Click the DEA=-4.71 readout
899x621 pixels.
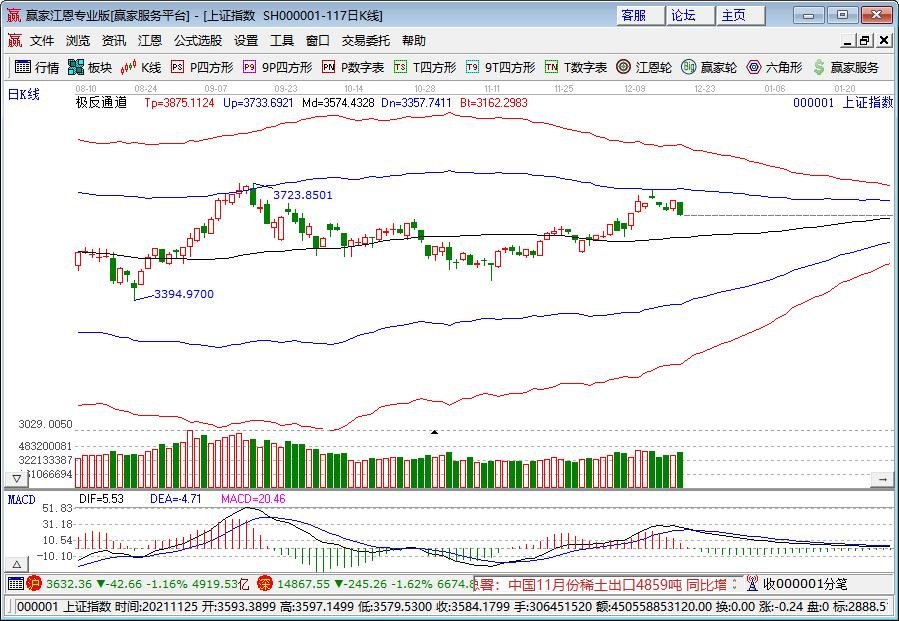coord(175,499)
